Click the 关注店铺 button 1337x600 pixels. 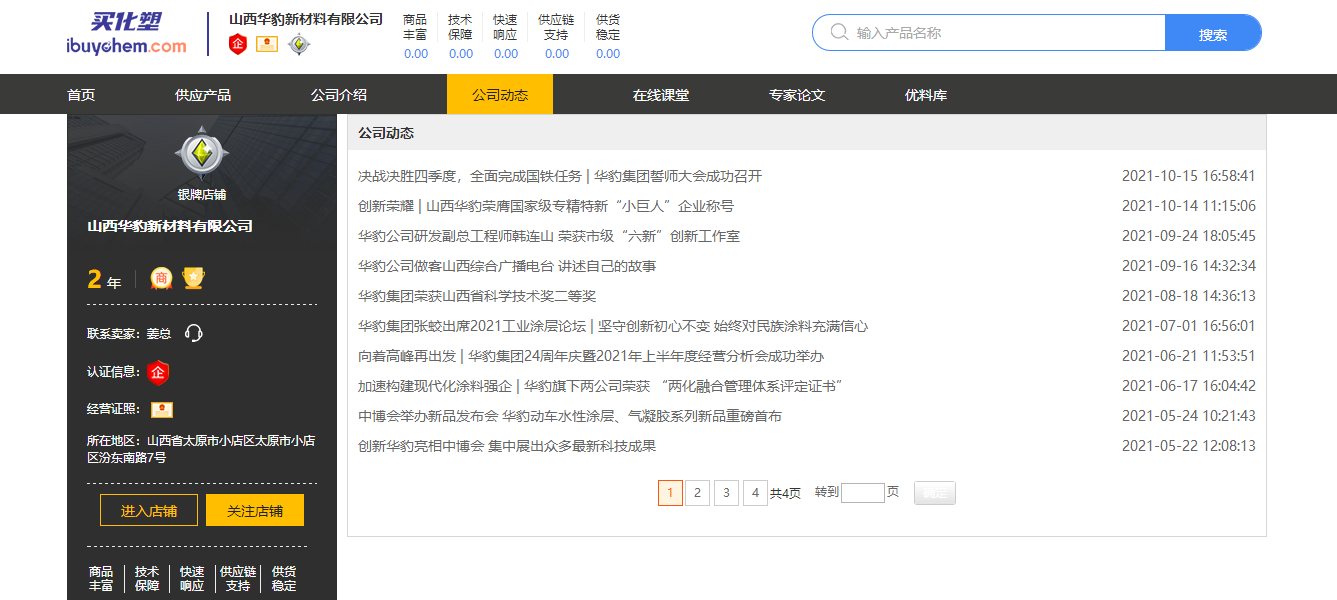point(255,511)
